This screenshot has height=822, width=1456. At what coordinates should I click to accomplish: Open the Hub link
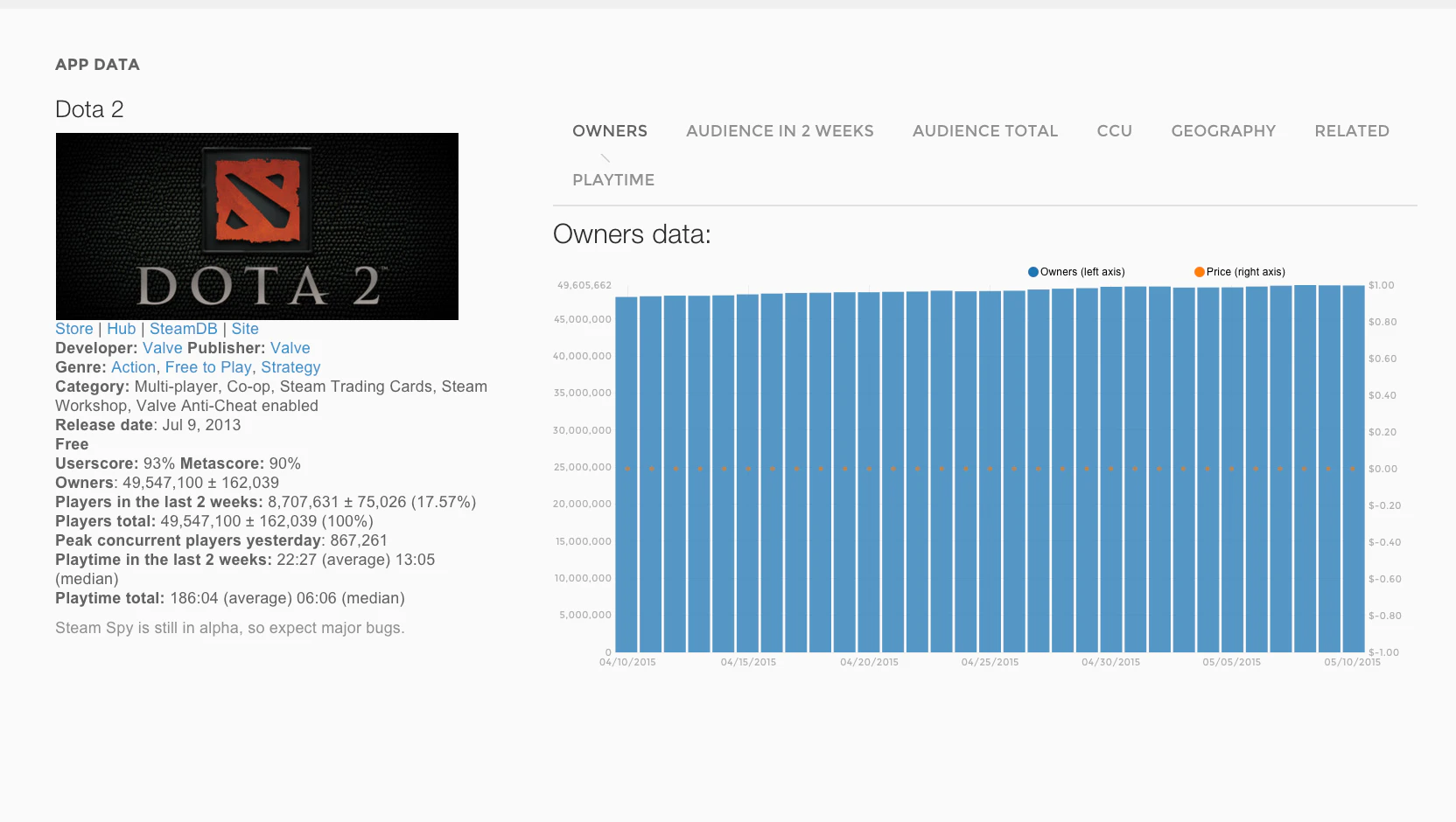point(122,329)
